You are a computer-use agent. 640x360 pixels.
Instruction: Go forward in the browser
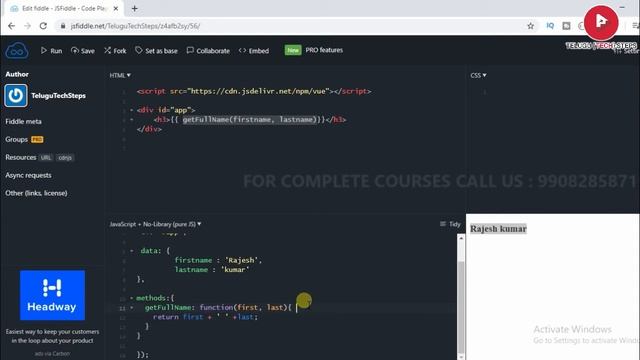coord(27,26)
